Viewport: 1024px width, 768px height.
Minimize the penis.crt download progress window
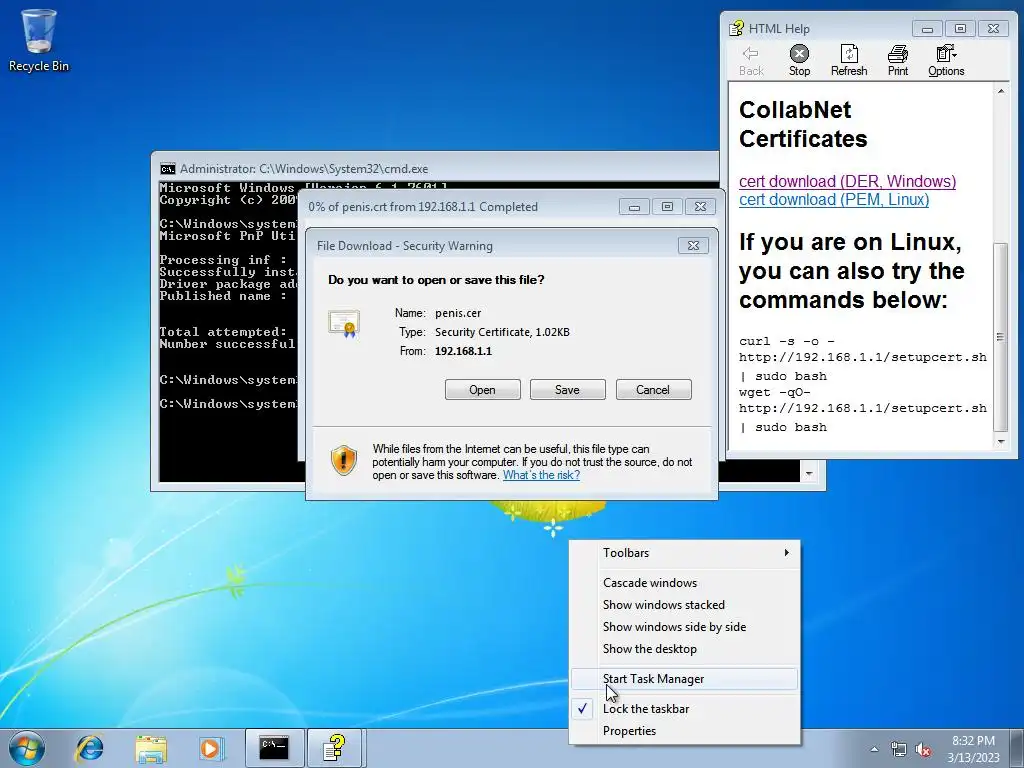[634, 207]
